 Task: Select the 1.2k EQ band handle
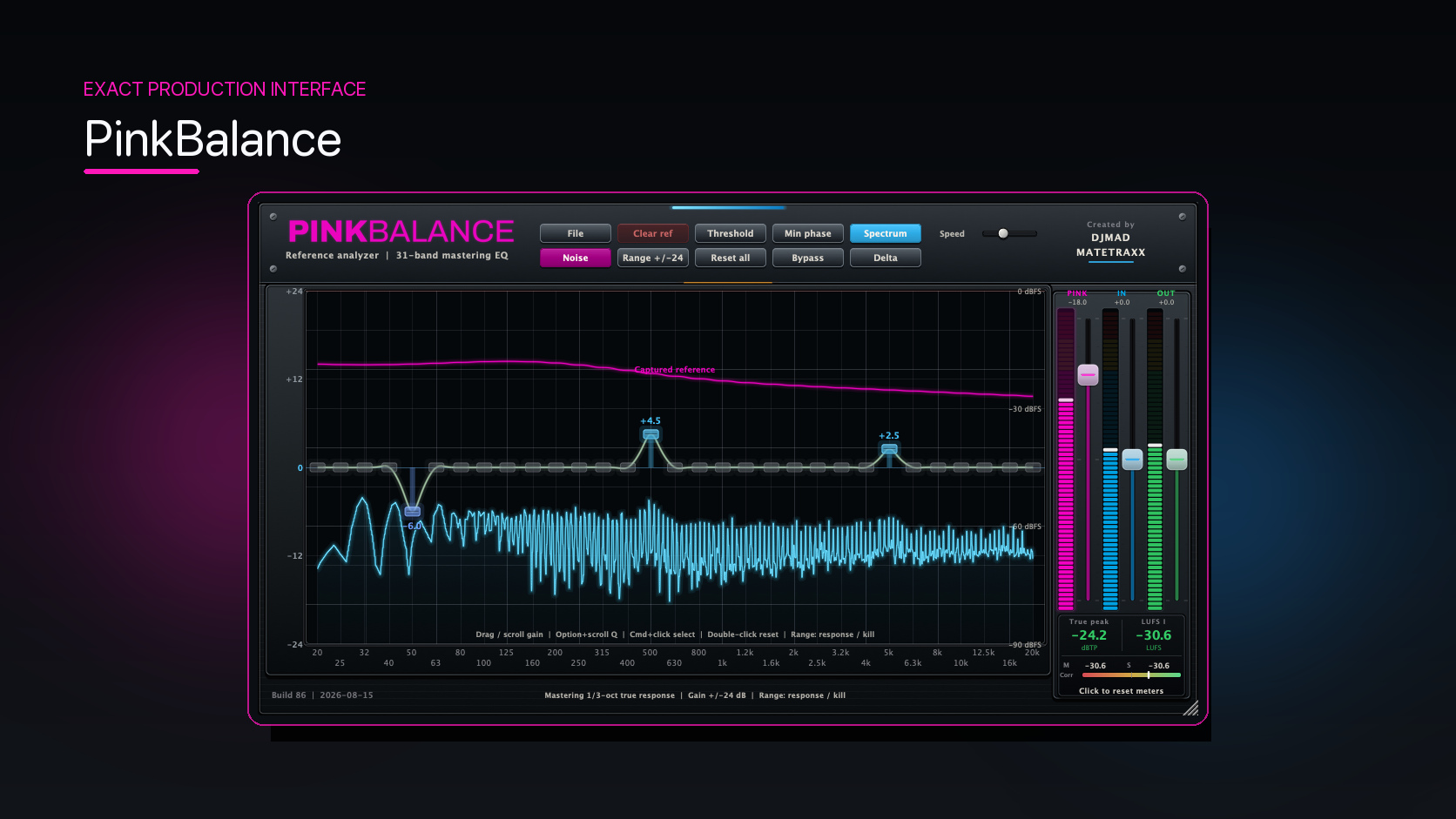pos(745,467)
